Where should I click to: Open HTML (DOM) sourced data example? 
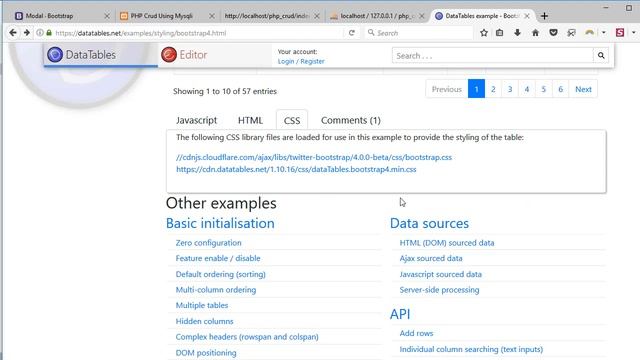pos(447,243)
